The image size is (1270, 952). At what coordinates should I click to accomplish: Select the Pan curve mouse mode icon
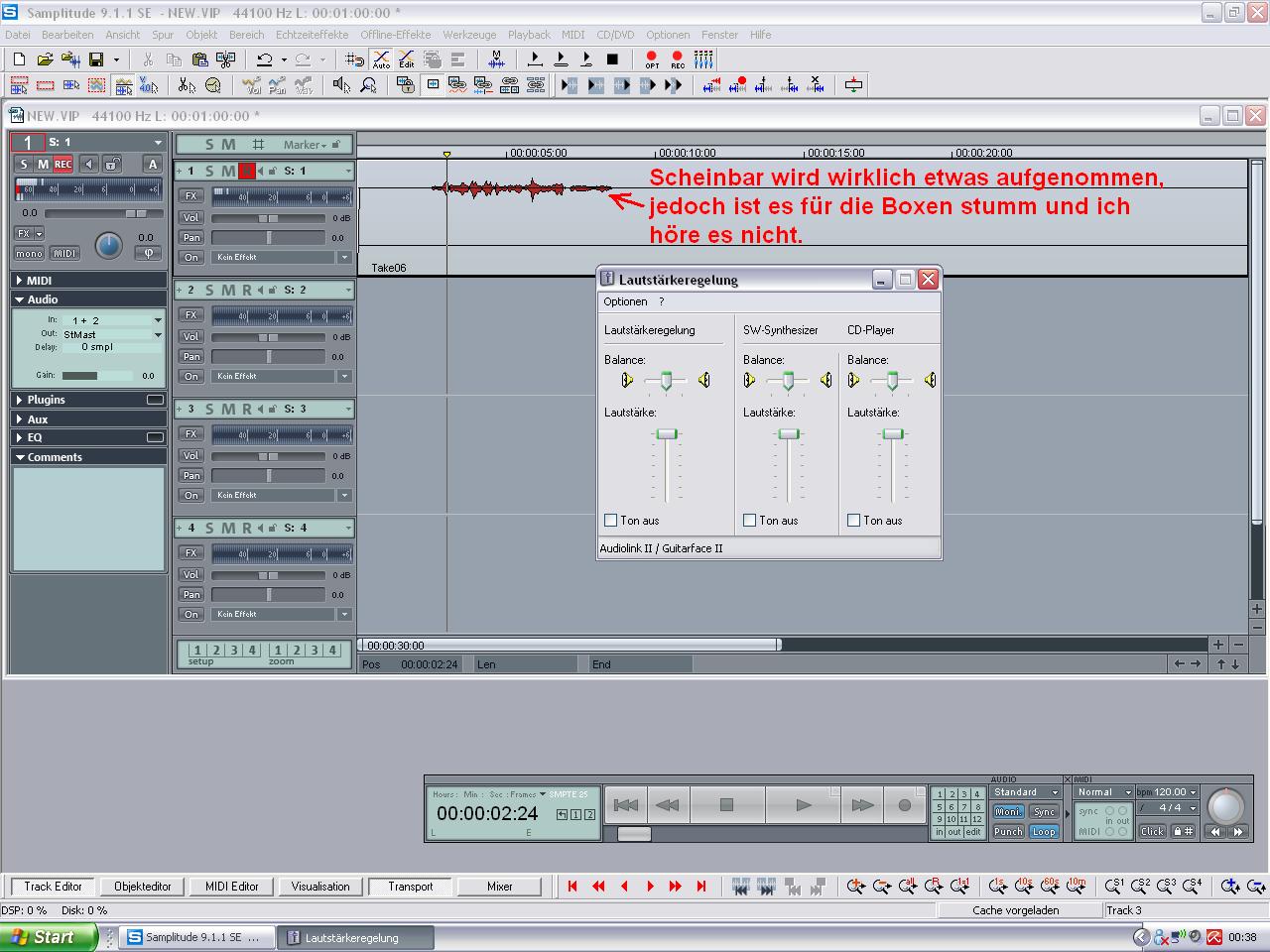click(278, 85)
